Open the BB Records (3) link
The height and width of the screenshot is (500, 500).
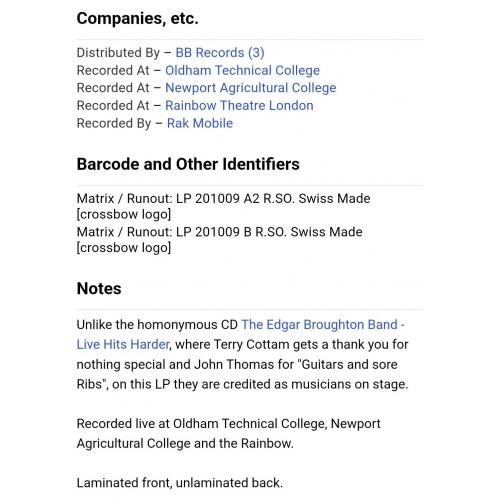[220, 53]
